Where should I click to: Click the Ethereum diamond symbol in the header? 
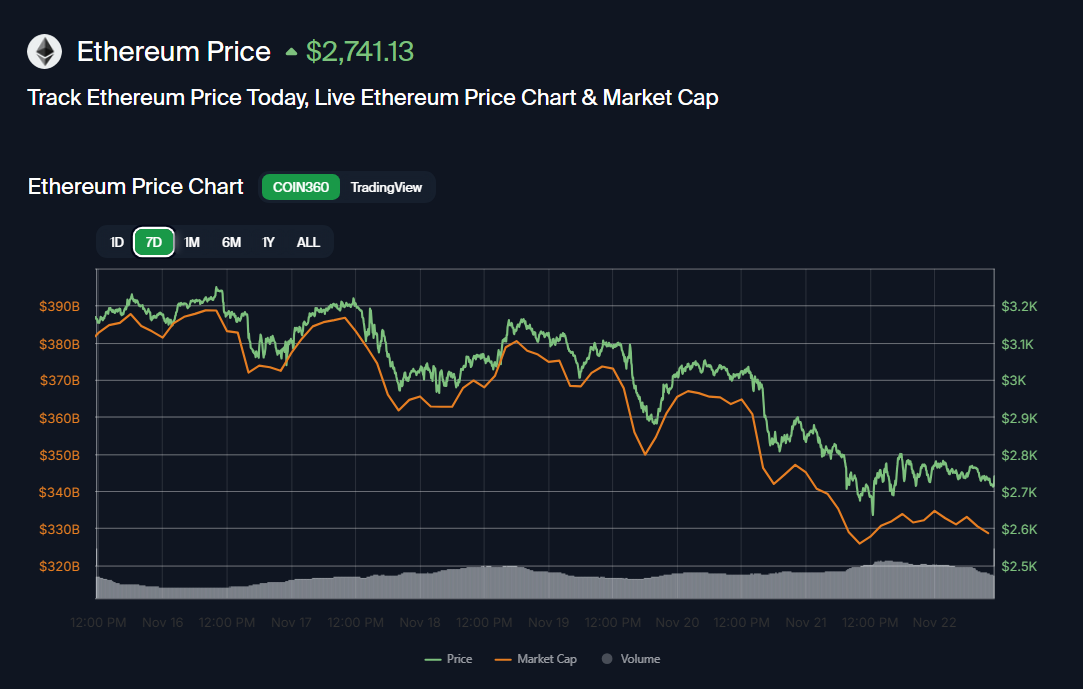point(43,51)
